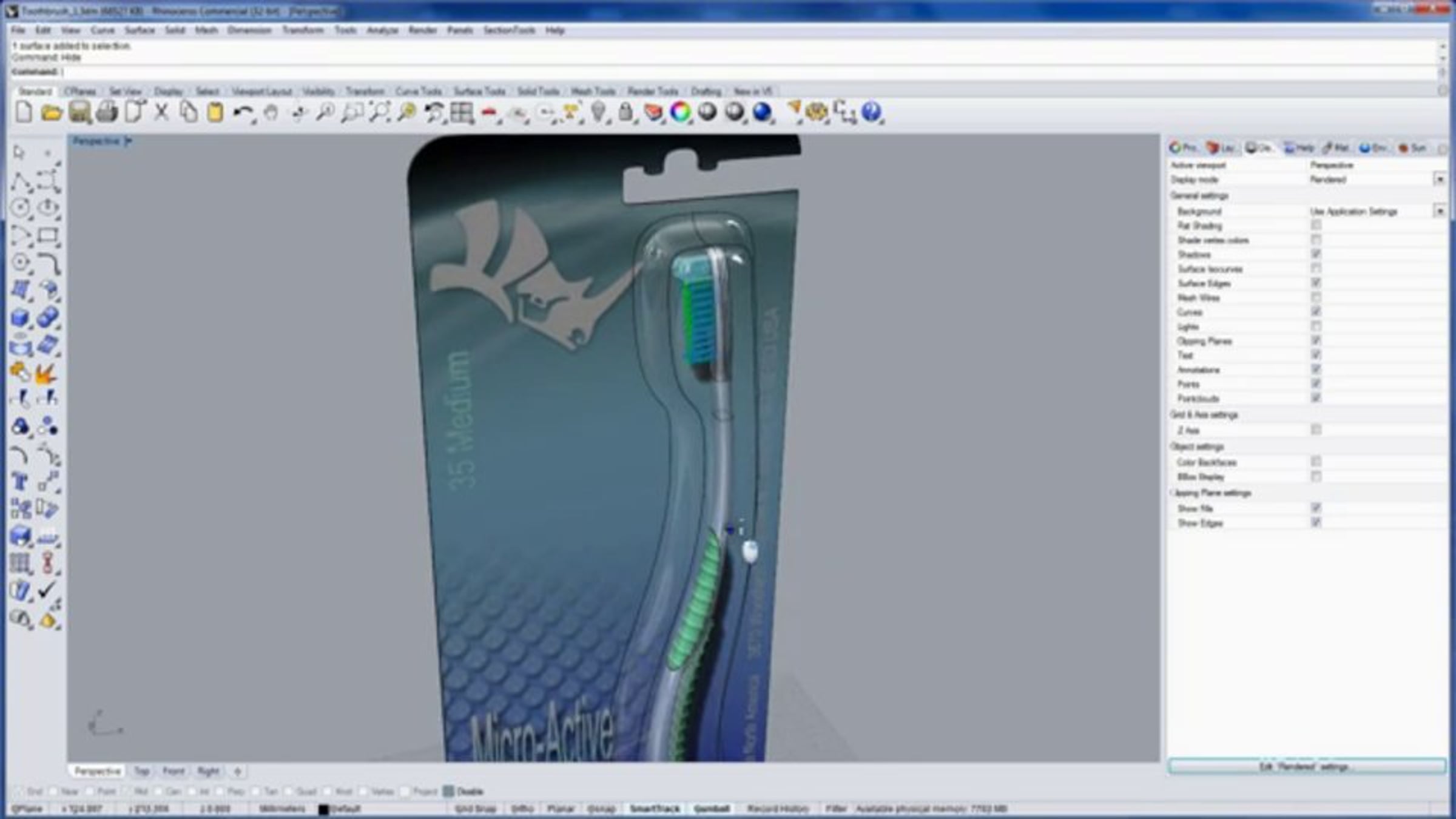Screen dimensions: 1456x819
Task: Toggle the Surface Edges checkbox
Action: (1315, 283)
